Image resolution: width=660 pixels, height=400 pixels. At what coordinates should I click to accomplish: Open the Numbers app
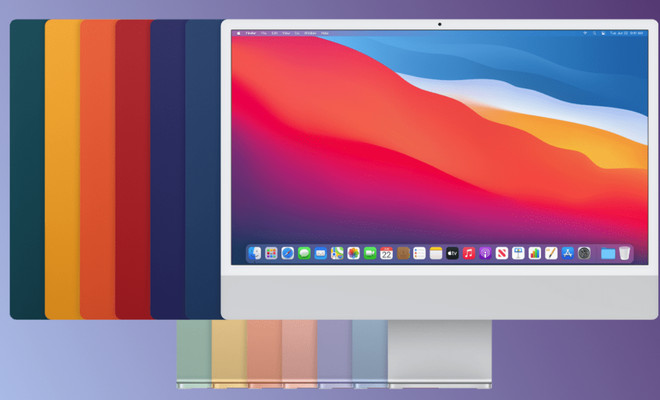coord(535,253)
